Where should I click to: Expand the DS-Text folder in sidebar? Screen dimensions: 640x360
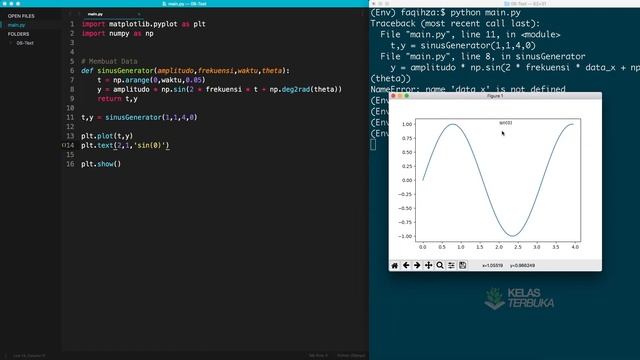pyautogui.click(x=25, y=43)
